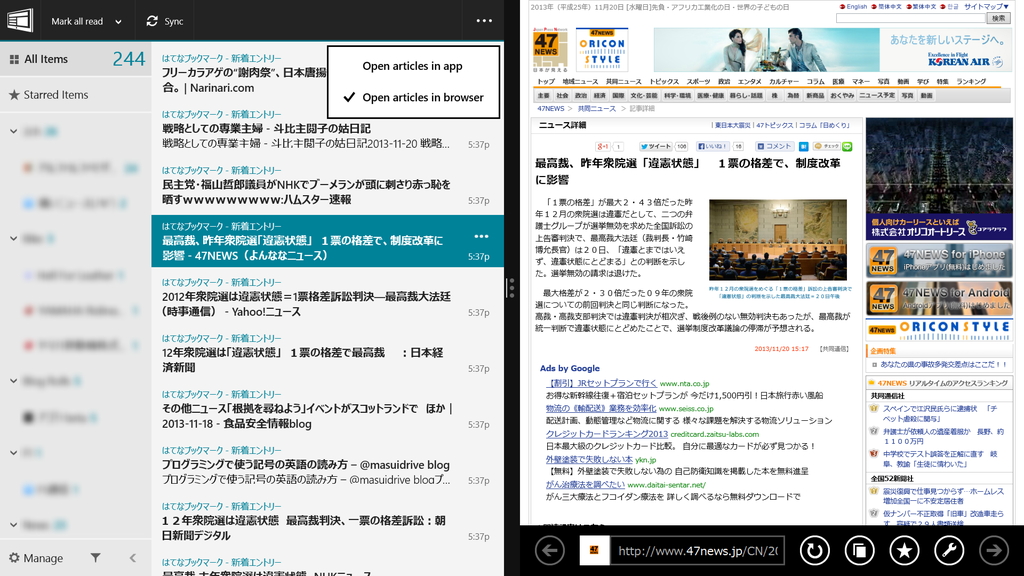Click the Sync refresh icon
Viewport: 1024px width, 576px height.
[152, 21]
